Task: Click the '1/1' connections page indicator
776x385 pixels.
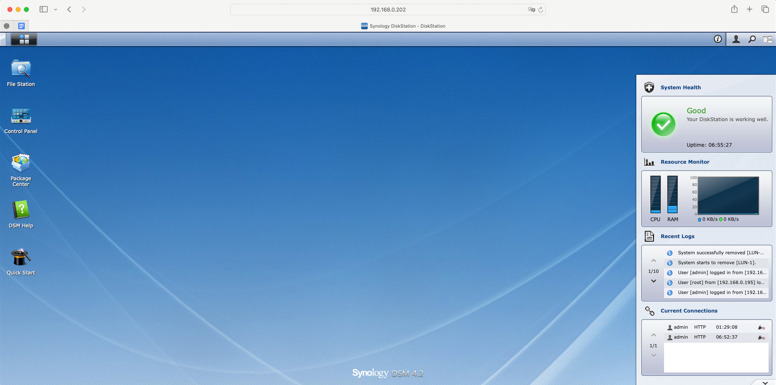Action: pyautogui.click(x=653, y=345)
